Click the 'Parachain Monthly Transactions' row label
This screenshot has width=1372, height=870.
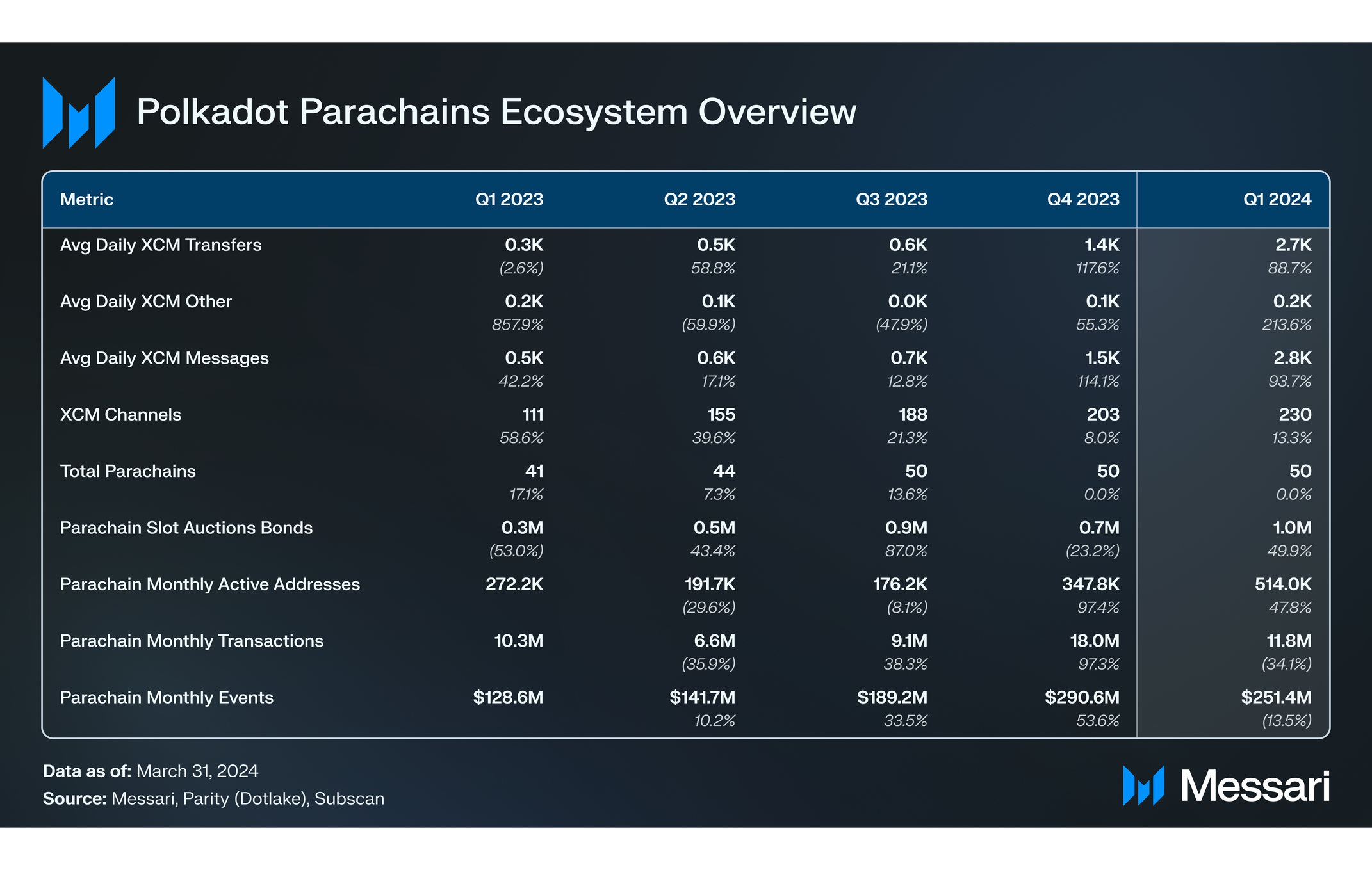tap(192, 641)
